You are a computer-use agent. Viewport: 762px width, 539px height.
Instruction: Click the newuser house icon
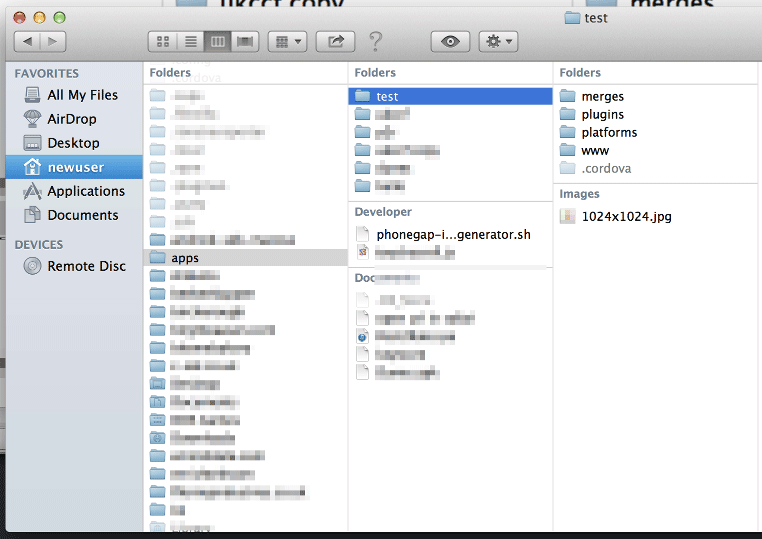point(33,167)
